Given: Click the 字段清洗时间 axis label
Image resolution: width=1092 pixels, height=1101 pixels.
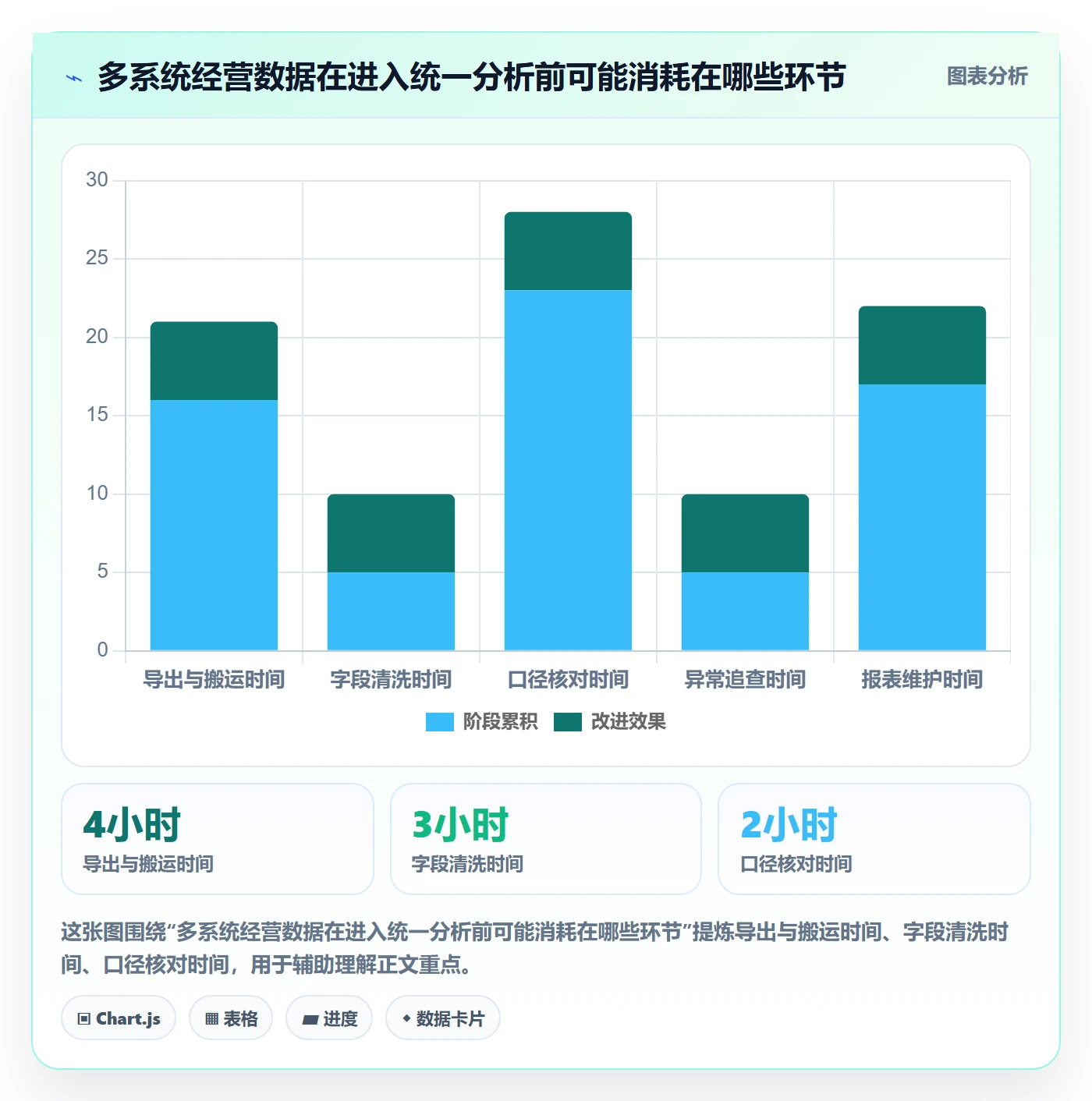Looking at the screenshot, I should (x=391, y=680).
